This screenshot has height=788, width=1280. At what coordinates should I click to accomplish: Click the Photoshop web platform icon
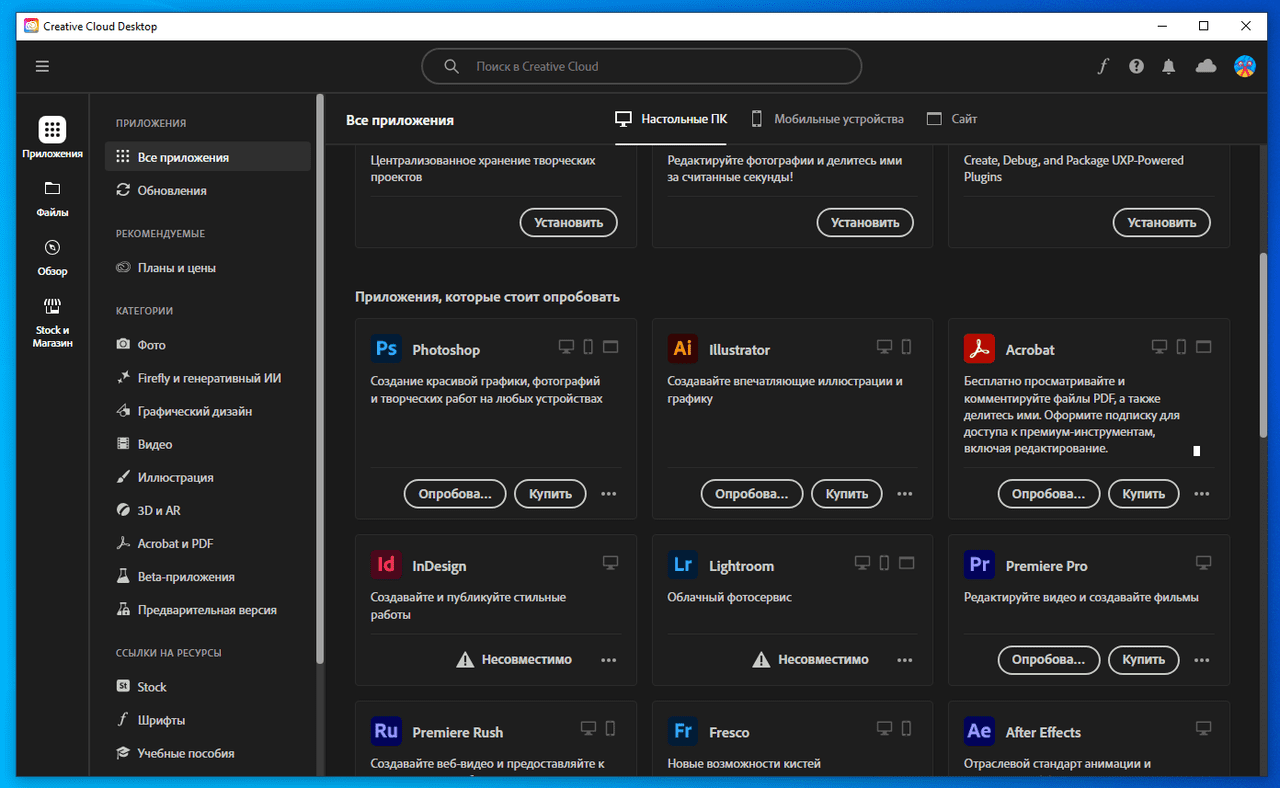pyautogui.click(x=611, y=347)
